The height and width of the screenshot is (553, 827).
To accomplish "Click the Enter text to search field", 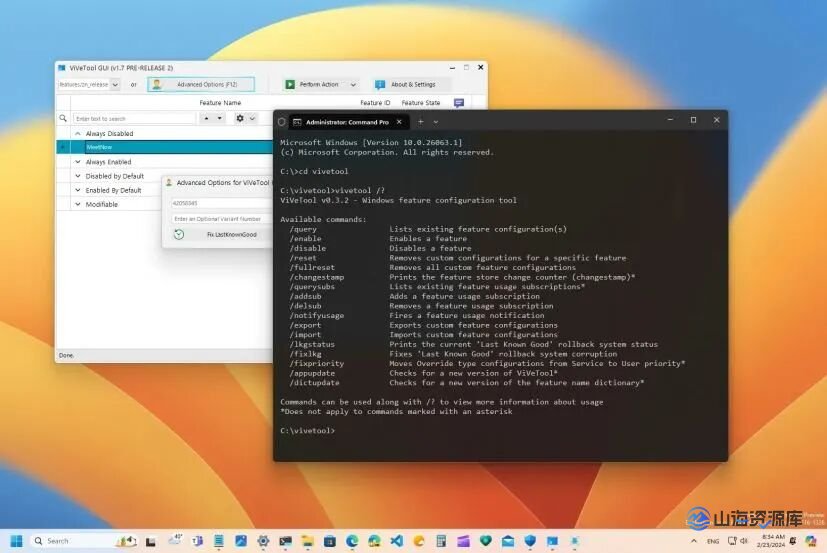I will point(133,119).
